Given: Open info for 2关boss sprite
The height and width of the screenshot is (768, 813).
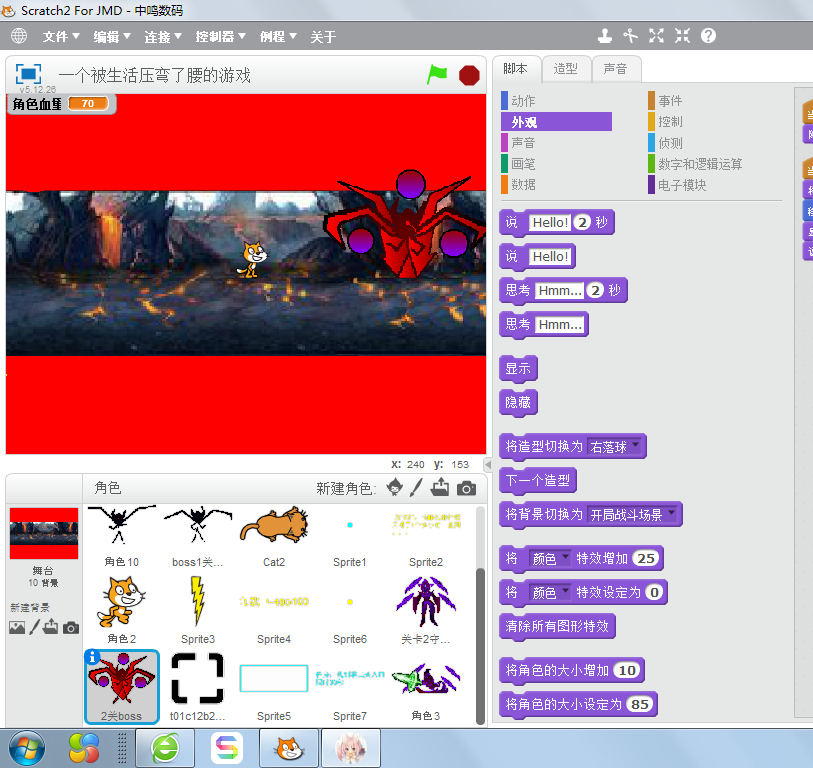Looking at the screenshot, I should tap(92, 657).
